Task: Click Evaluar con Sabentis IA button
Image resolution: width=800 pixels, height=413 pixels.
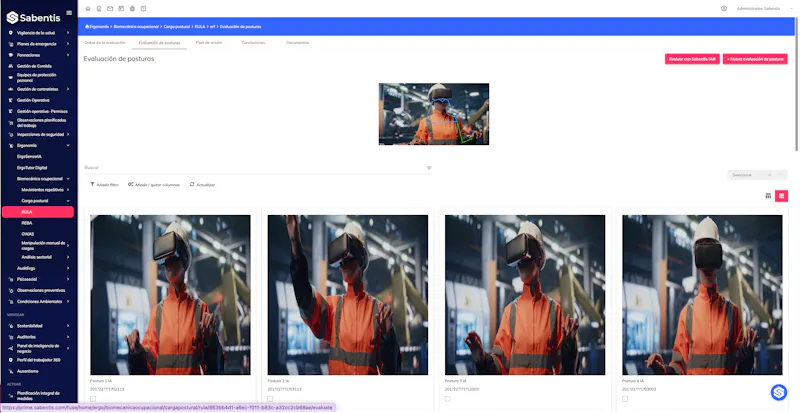Action: click(692, 59)
